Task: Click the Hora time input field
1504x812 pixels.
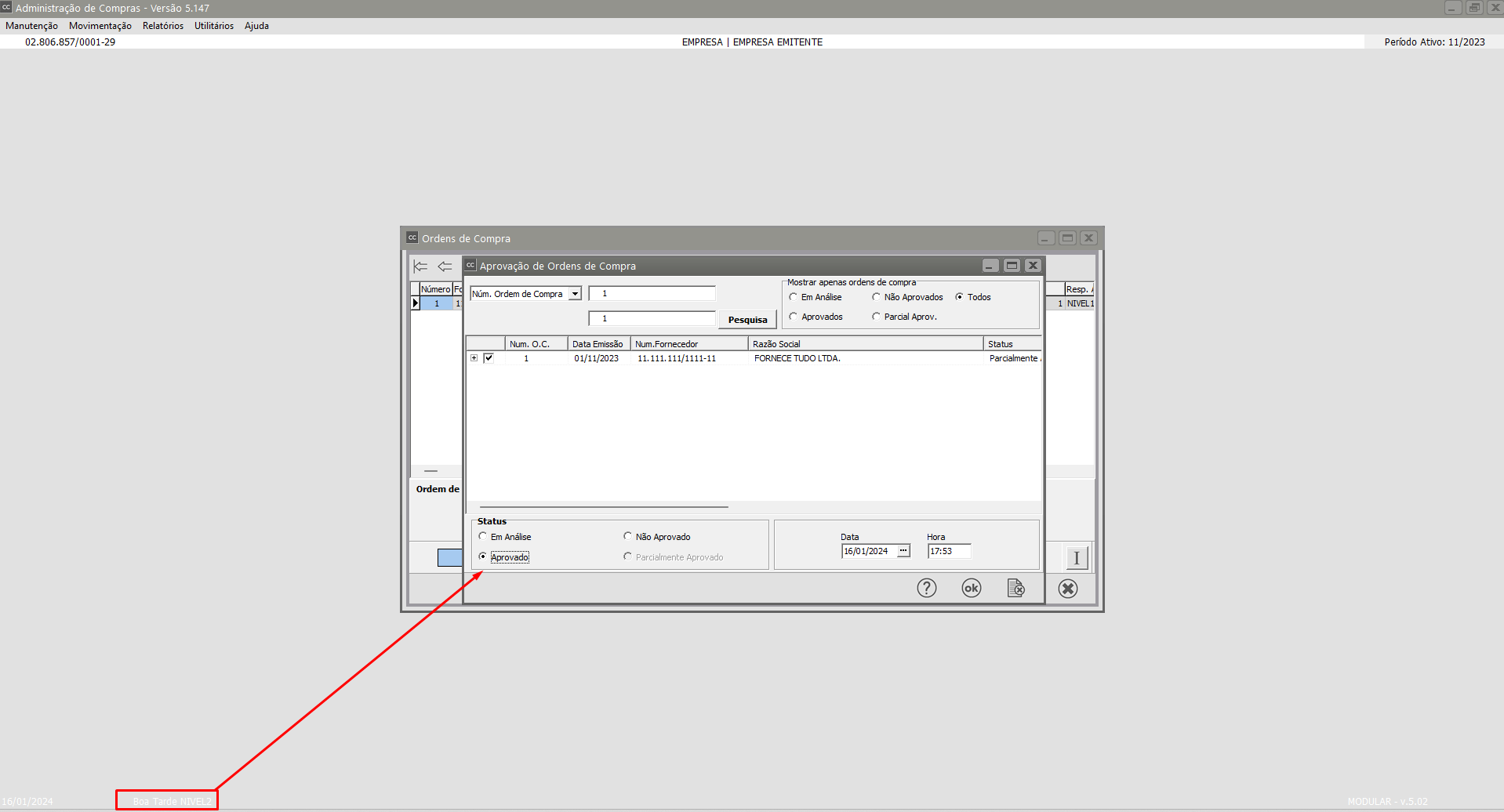Action: pyautogui.click(x=949, y=551)
